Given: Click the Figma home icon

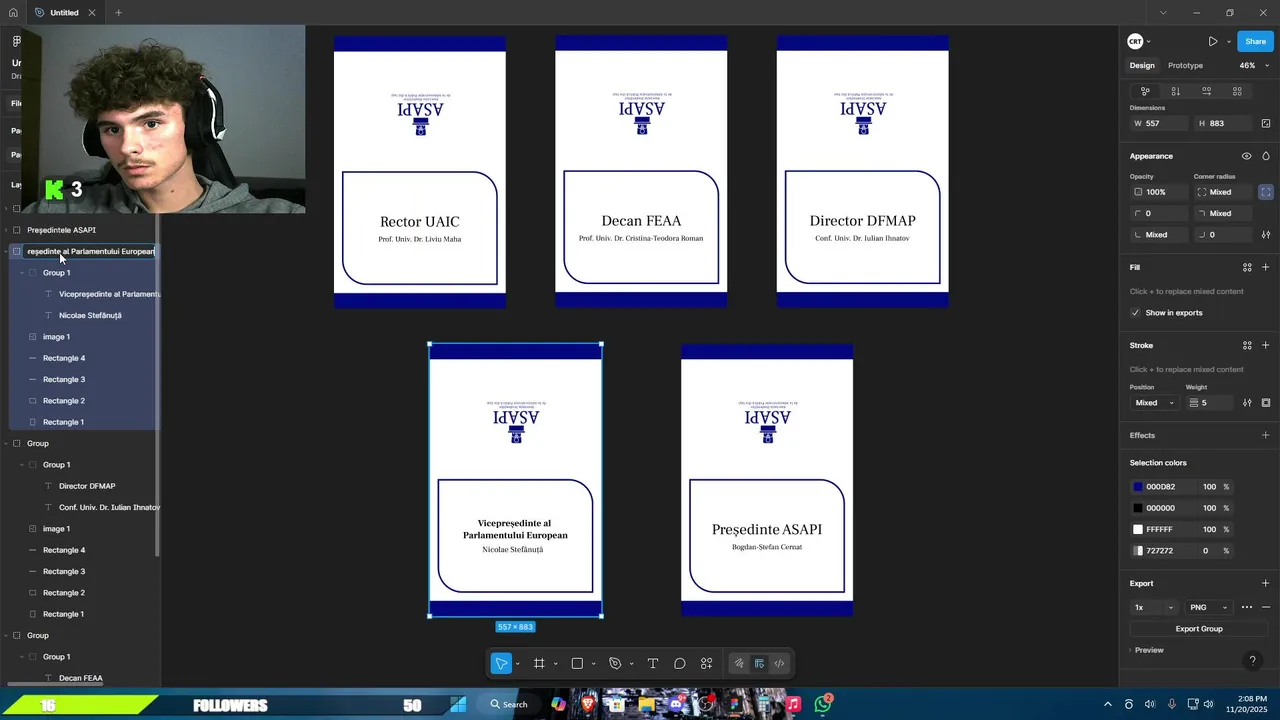Looking at the screenshot, I should tap(13, 13).
